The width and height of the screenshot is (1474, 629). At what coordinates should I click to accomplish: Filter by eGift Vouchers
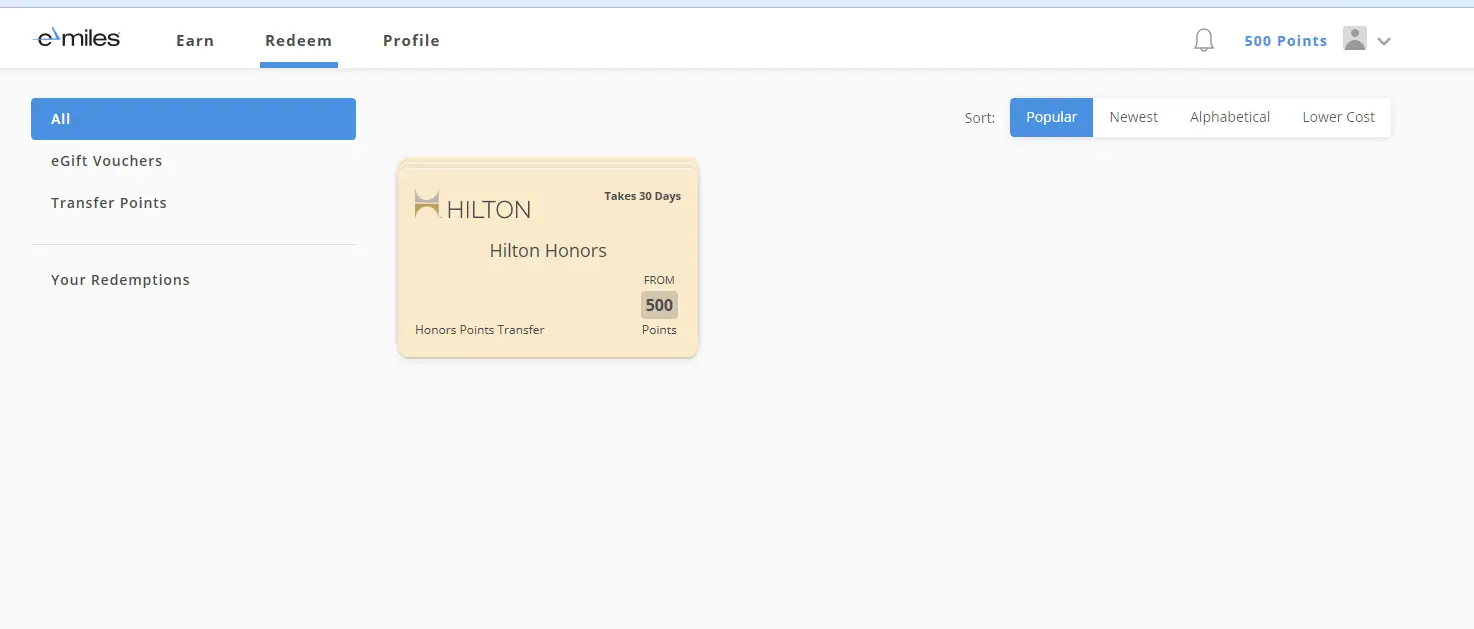click(107, 161)
